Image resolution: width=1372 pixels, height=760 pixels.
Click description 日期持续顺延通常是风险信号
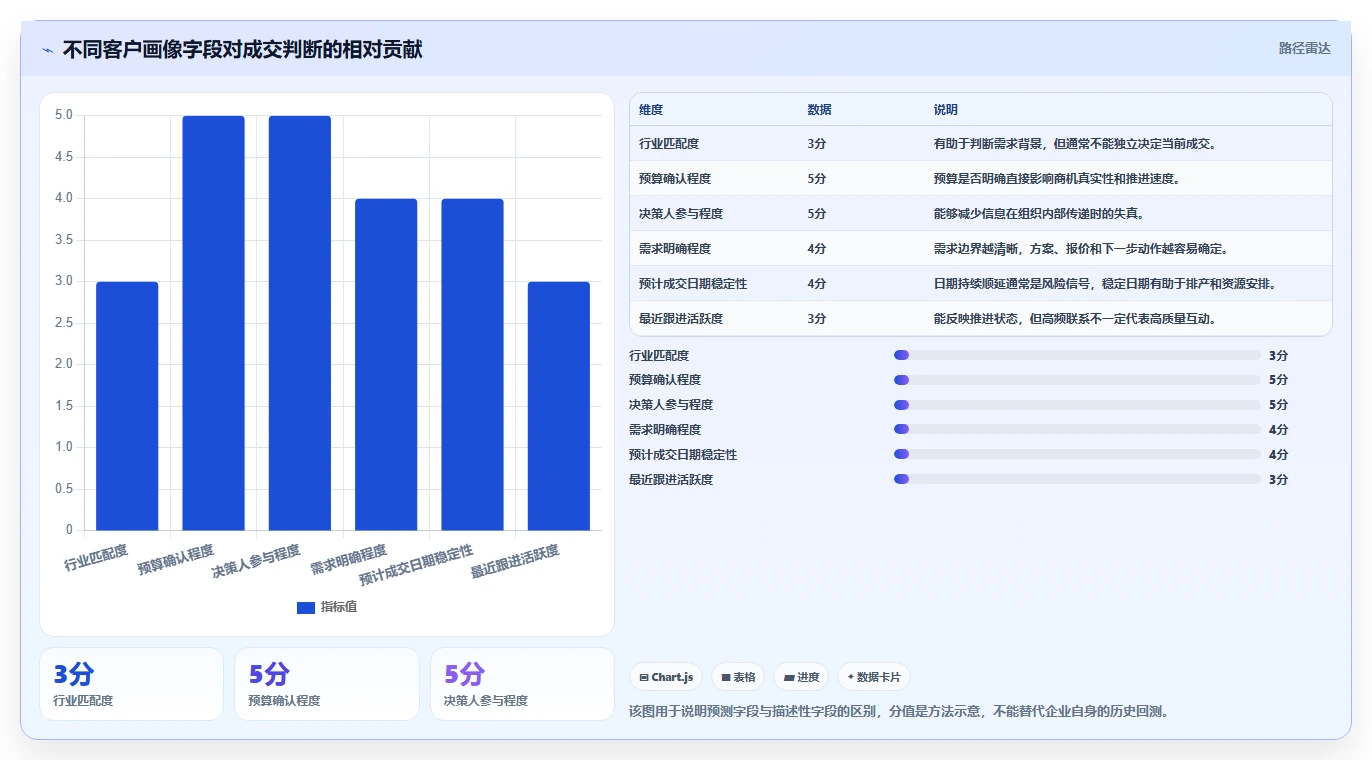(x=1104, y=284)
